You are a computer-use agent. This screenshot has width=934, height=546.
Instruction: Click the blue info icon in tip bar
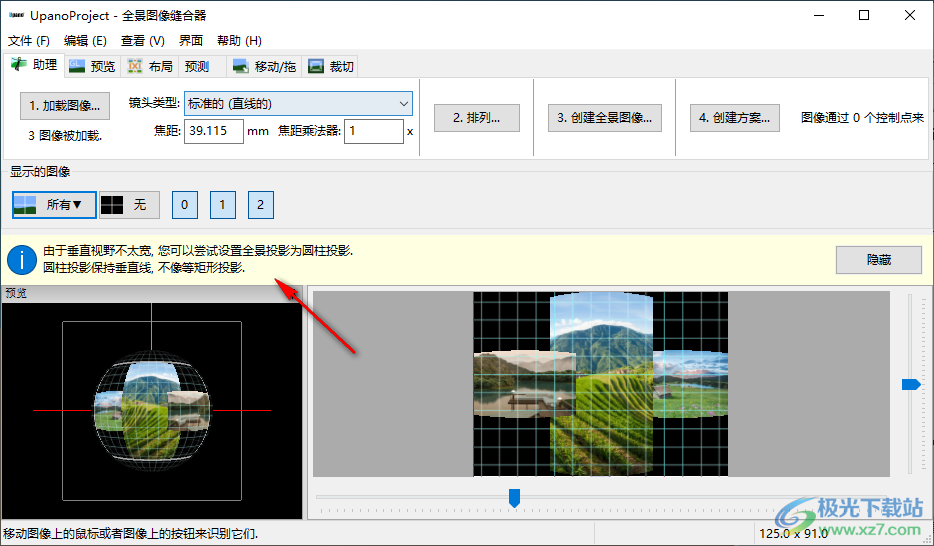[x=22, y=260]
